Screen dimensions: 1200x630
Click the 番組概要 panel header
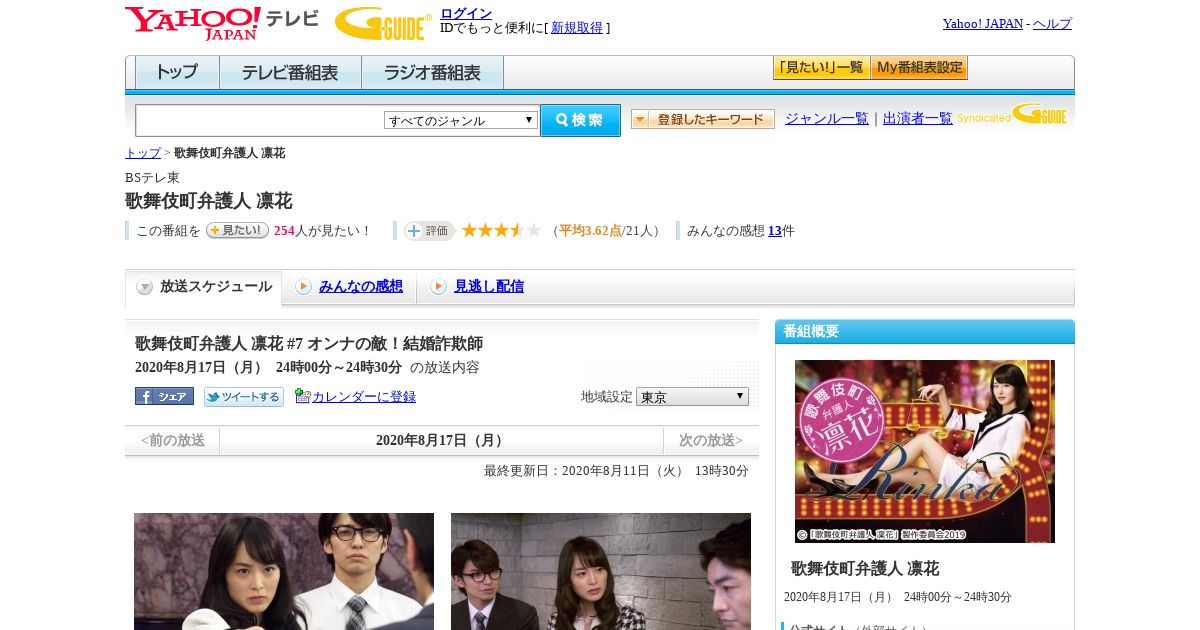click(x=925, y=332)
